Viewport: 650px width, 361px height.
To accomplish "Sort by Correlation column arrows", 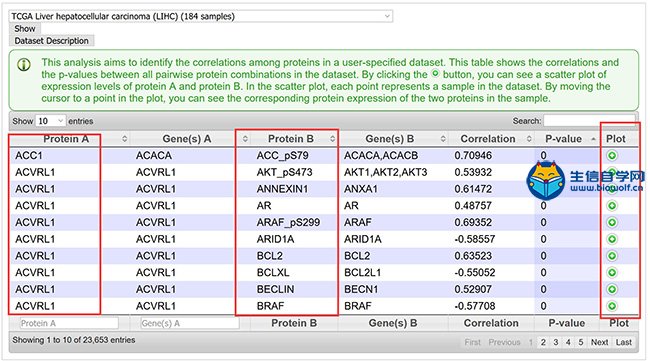I will pos(529,139).
